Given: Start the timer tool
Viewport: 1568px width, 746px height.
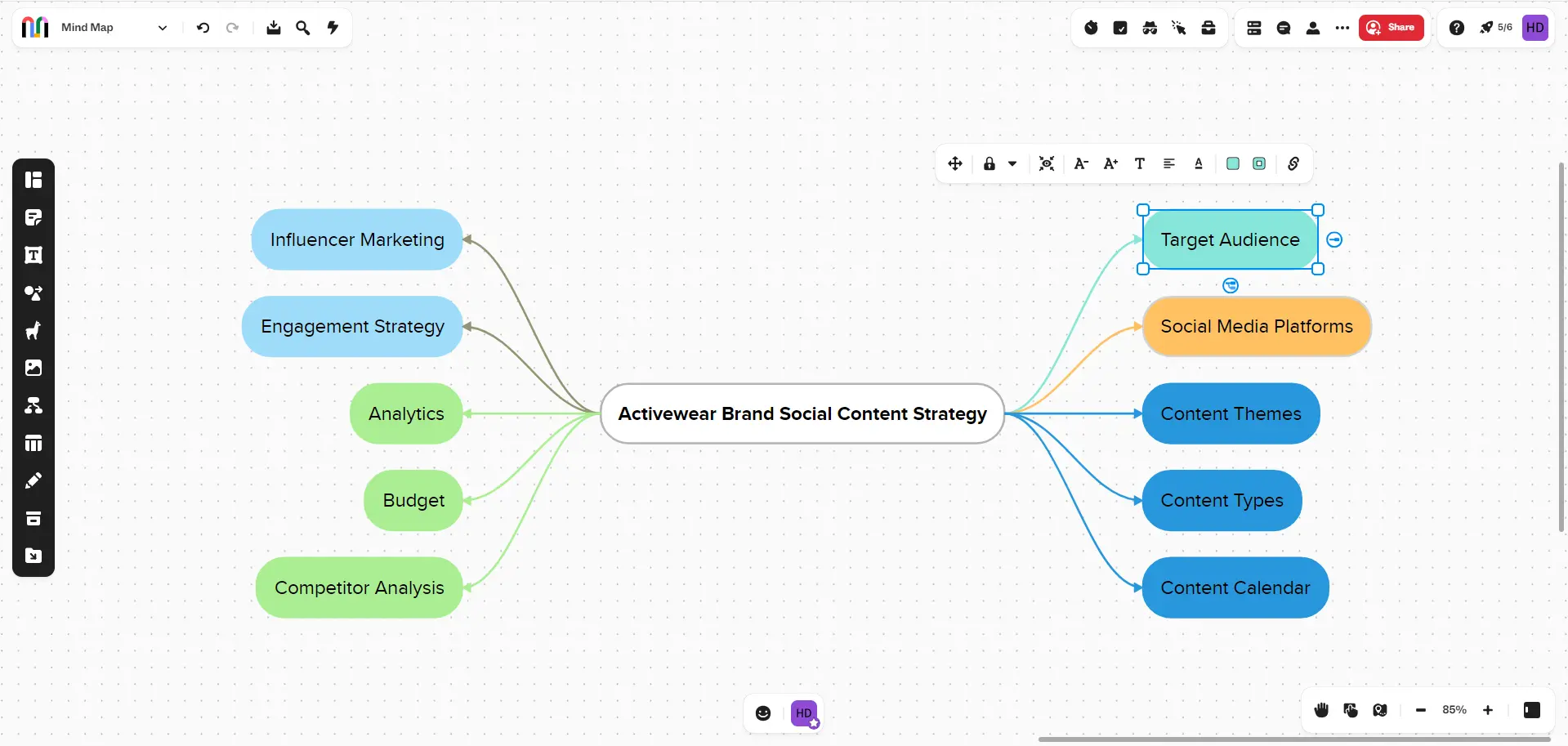Looking at the screenshot, I should tap(1091, 28).
